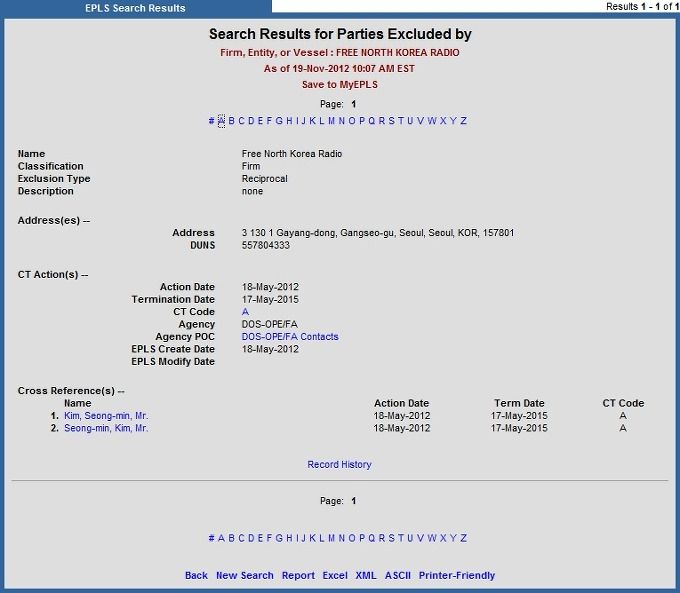Viewport: 680px width, 593px height.
Task: Click Term Date column header
Action: [519, 403]
